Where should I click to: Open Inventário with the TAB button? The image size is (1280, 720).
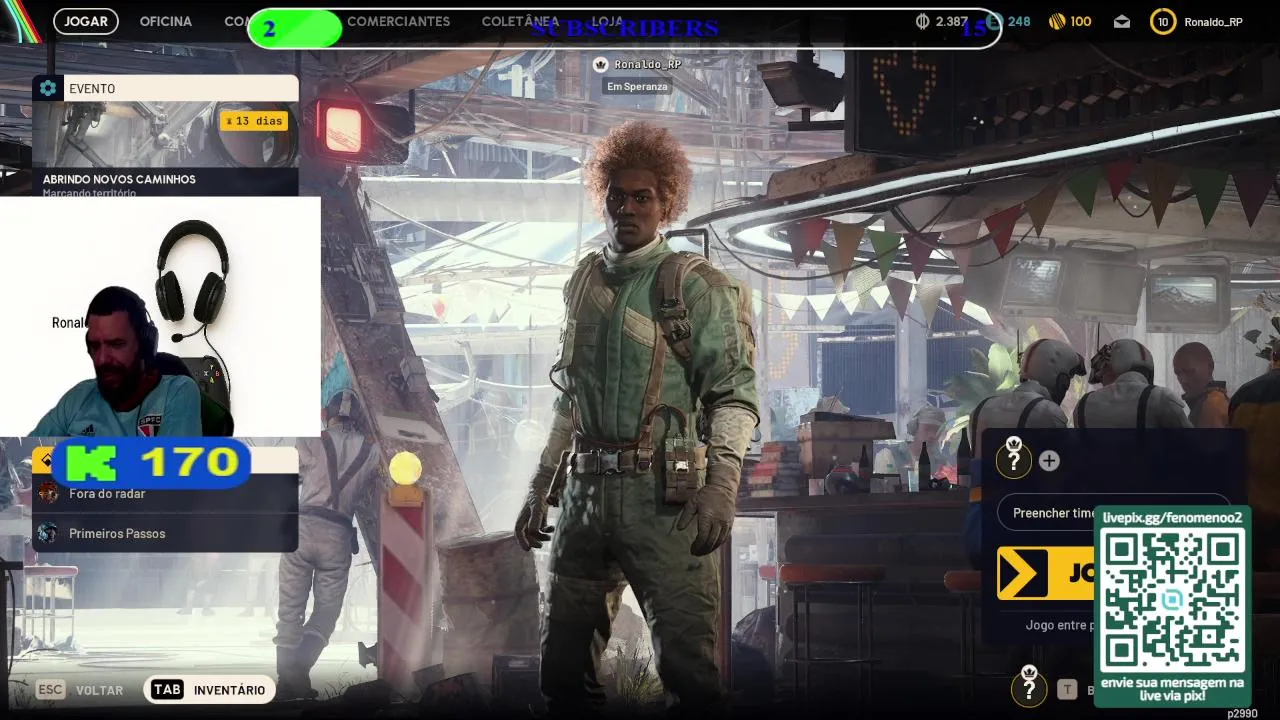210,690
